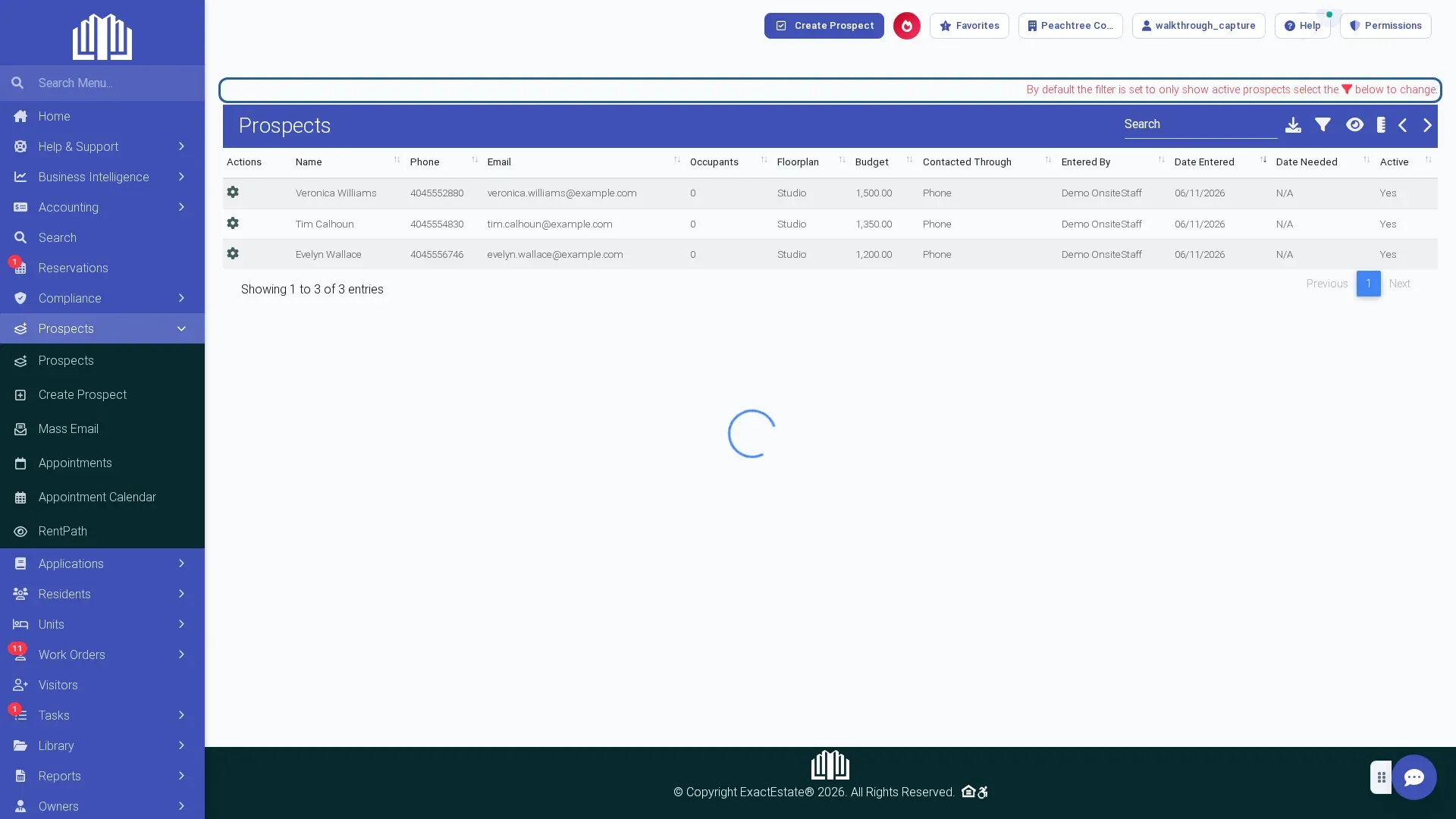
Task: Open RentPath submenu item
Action: pos(102,532)
